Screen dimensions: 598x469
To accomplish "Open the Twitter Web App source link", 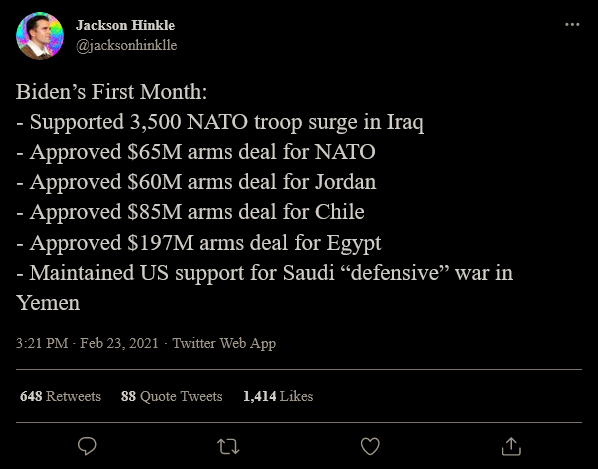I will pos(224,343).
